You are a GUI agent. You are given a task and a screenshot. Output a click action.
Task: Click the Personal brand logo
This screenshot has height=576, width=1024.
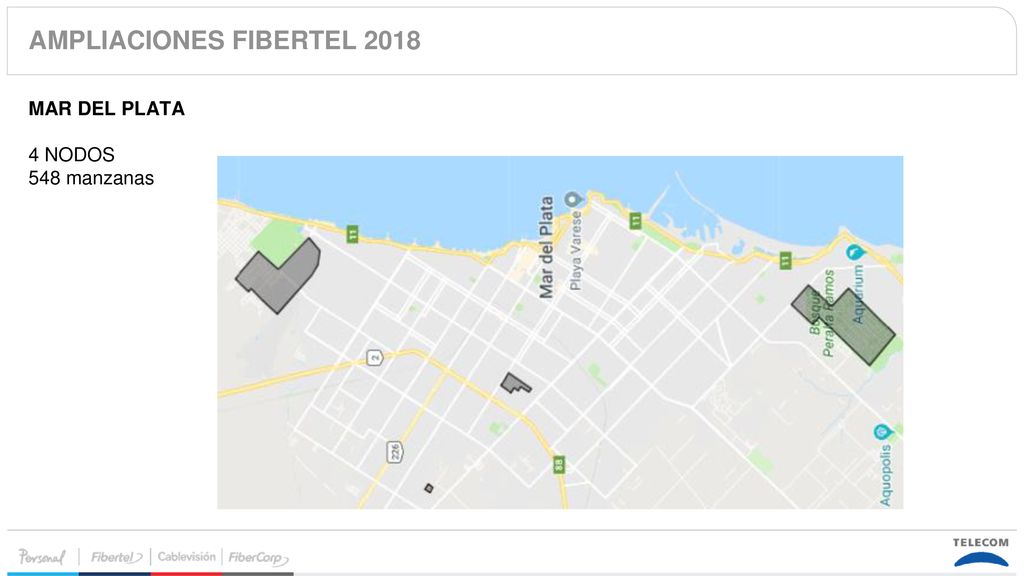pos(42,557)
